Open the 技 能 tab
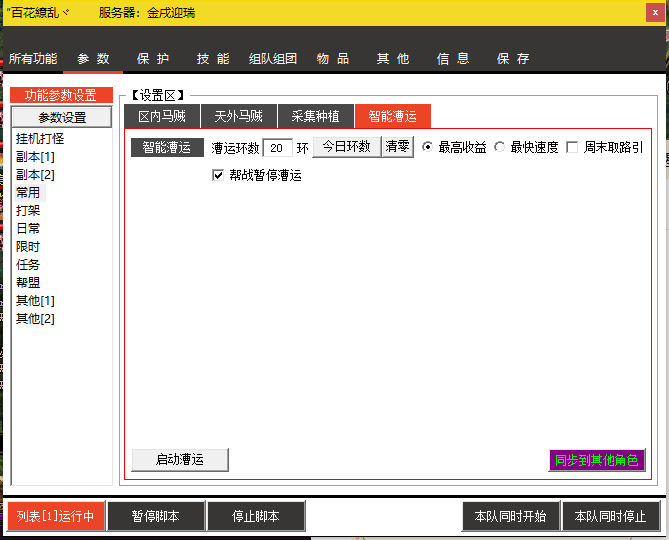 [x=213, y=59]
